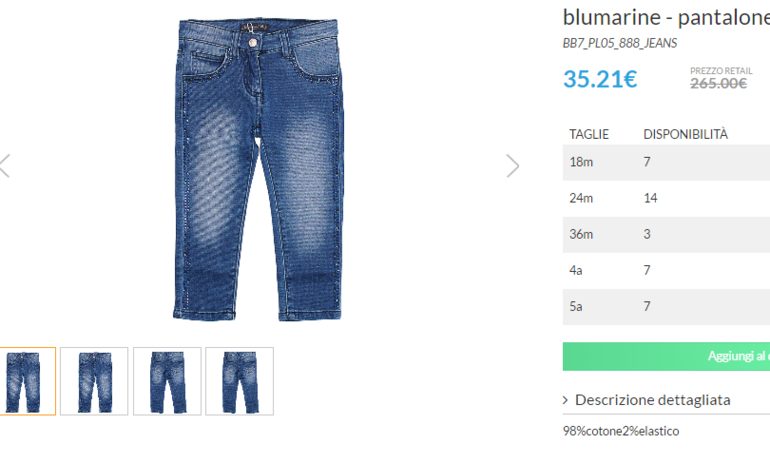Viewport: 770px width, 463px height.
Task: Expand Descrizione dettagliata section
Action: pyautogui.click(x=653, y=400)
